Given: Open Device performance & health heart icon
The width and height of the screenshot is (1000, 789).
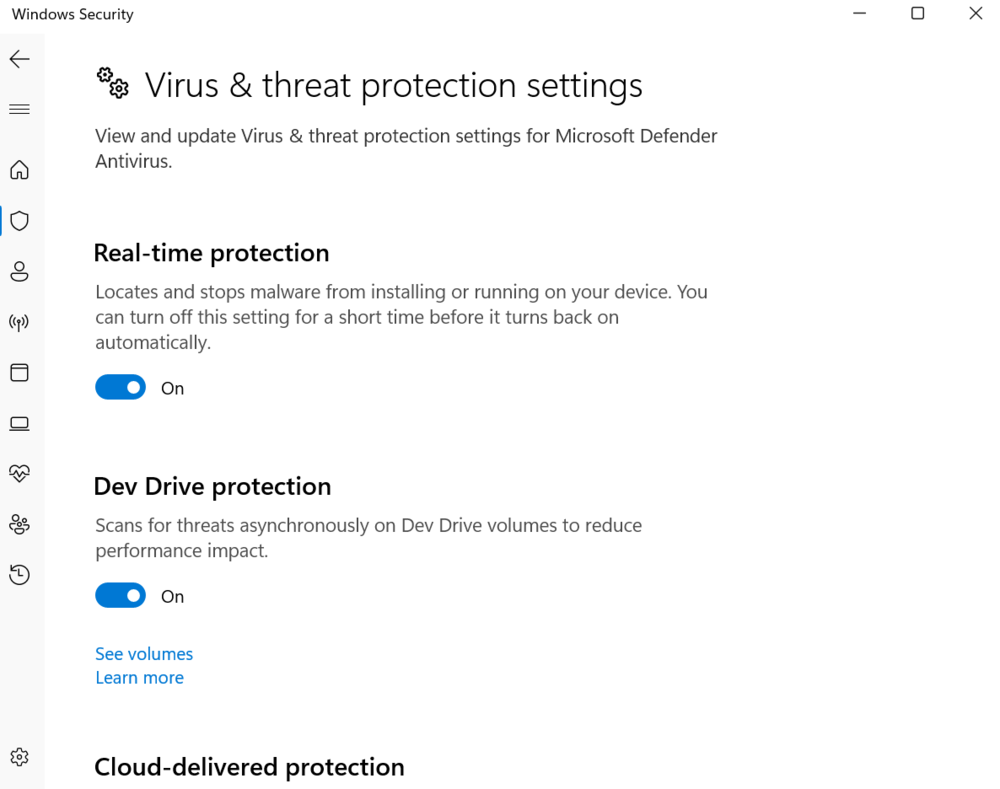Looking at the screenshot, I should click(x=20, y=473).
